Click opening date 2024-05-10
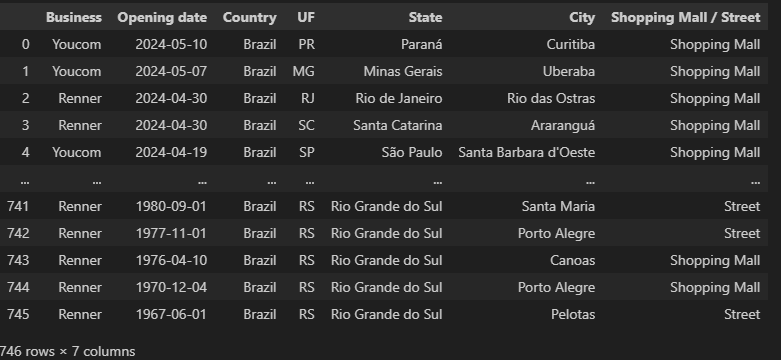The image size is (781, 360). coord(171,44)
